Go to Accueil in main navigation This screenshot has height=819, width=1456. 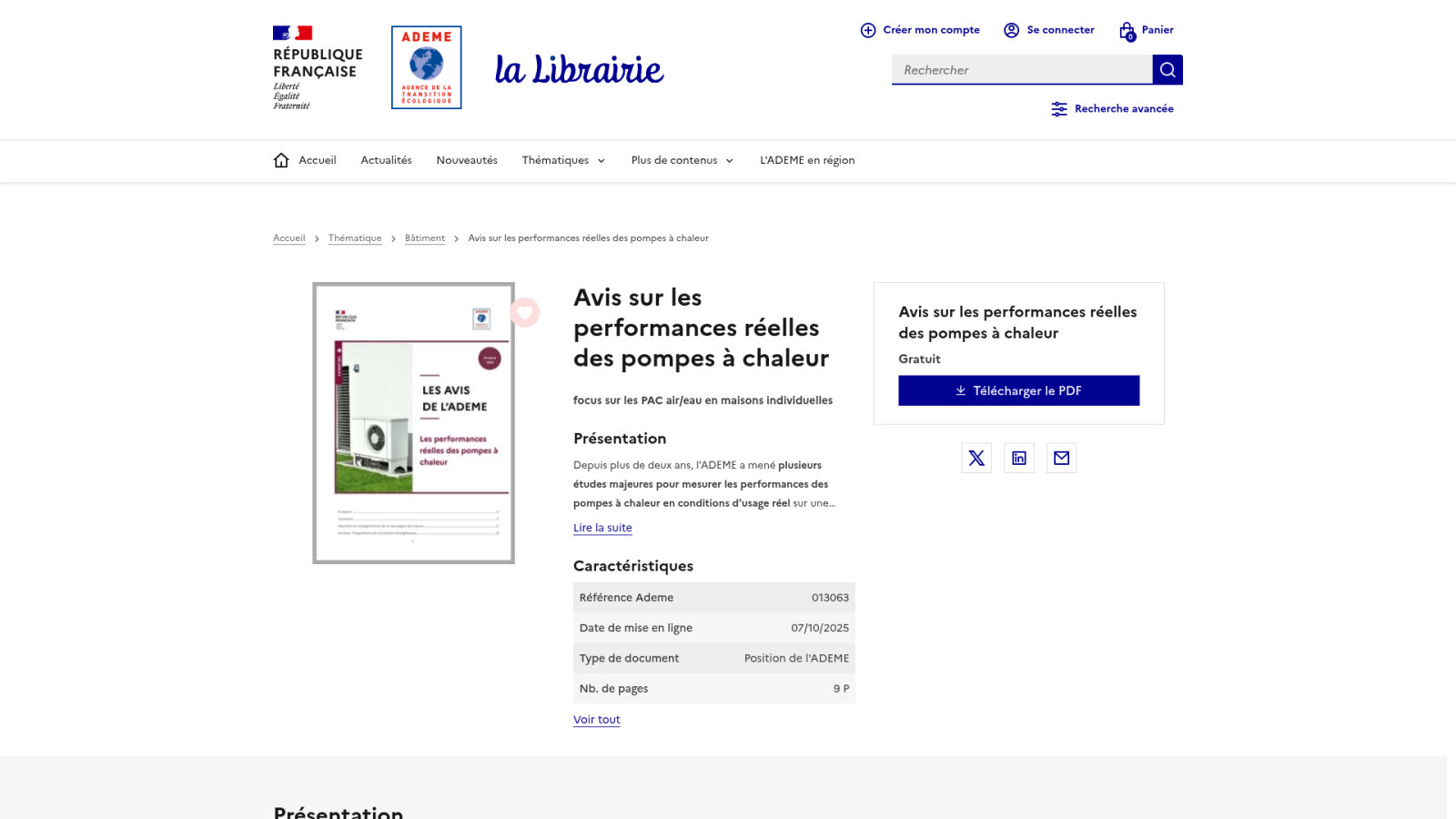pos(318,160)
